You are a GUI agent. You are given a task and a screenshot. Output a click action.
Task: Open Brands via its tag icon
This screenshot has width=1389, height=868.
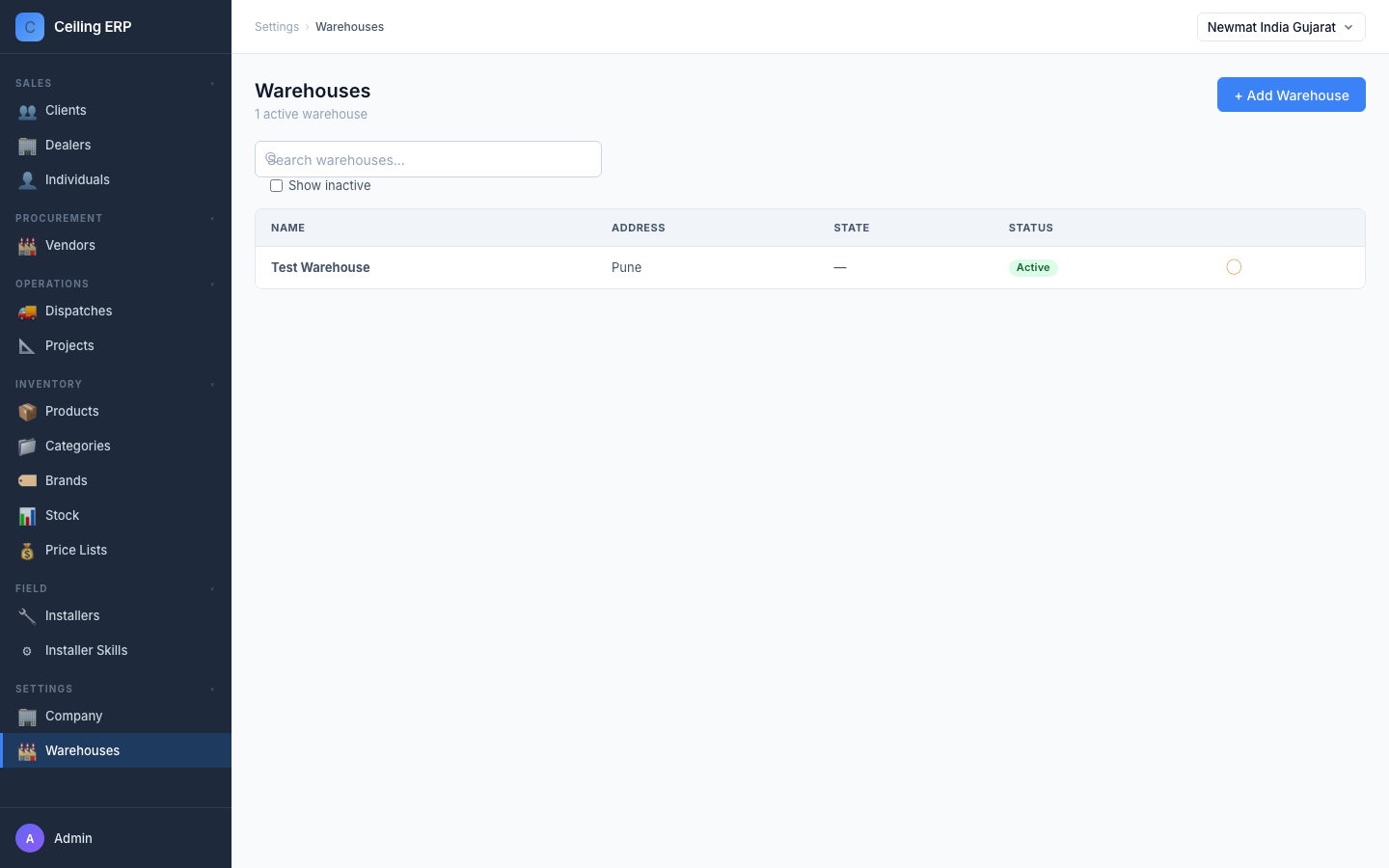[27, 481]
